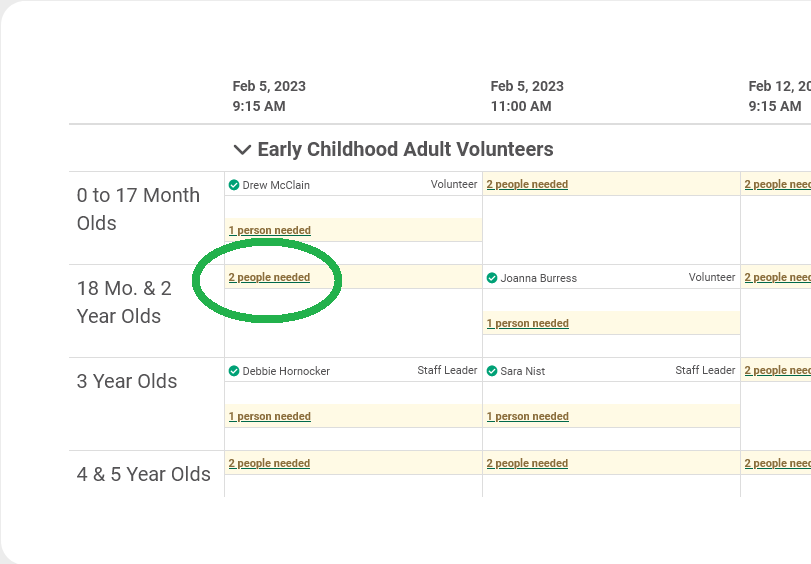Image resolution: width=811 pixels, height=564 pixels.
Task: Click the green check icon beside Drew McClain
Action: click(x=234, y=185)
